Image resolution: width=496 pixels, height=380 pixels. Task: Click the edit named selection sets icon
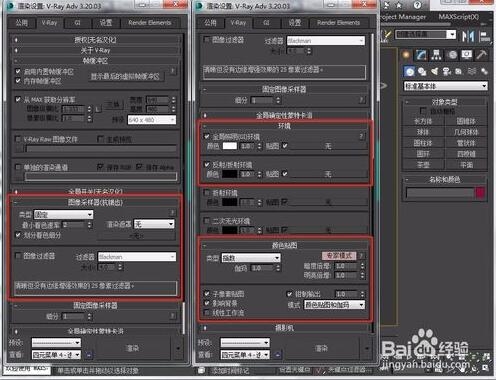387,35
